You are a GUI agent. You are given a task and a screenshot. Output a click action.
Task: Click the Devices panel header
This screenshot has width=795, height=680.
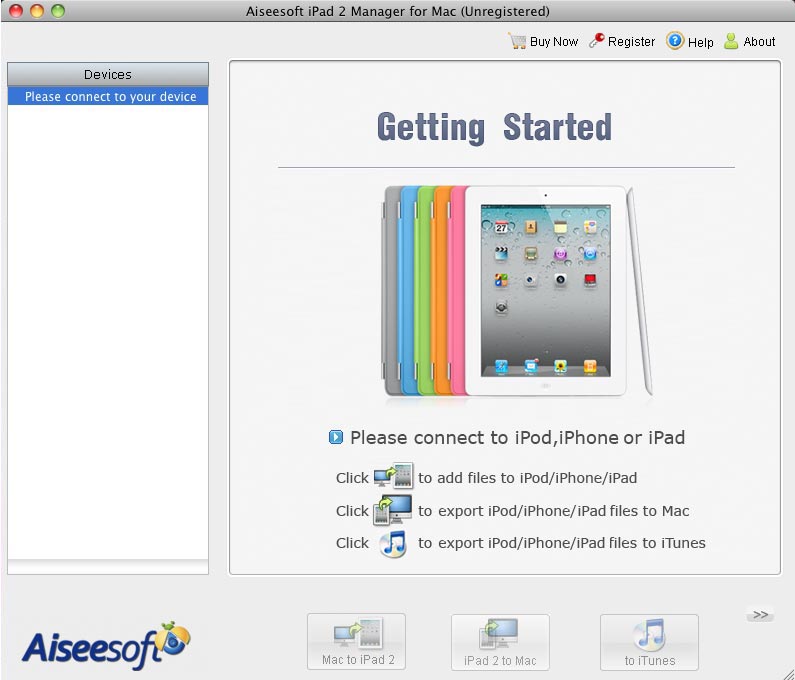coord(108,75)
